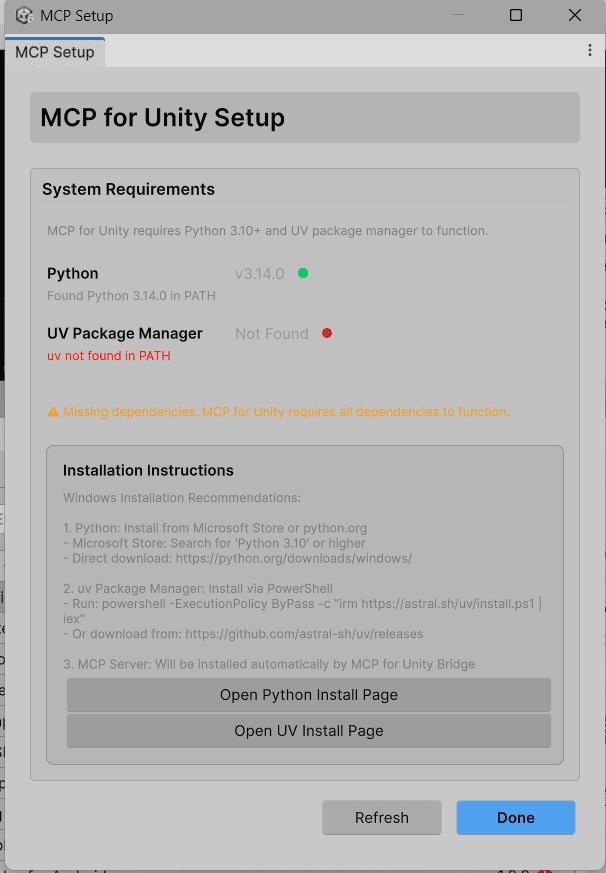
Task: Click the green Python status indicator dot
Action: click(x=303, y=273)
